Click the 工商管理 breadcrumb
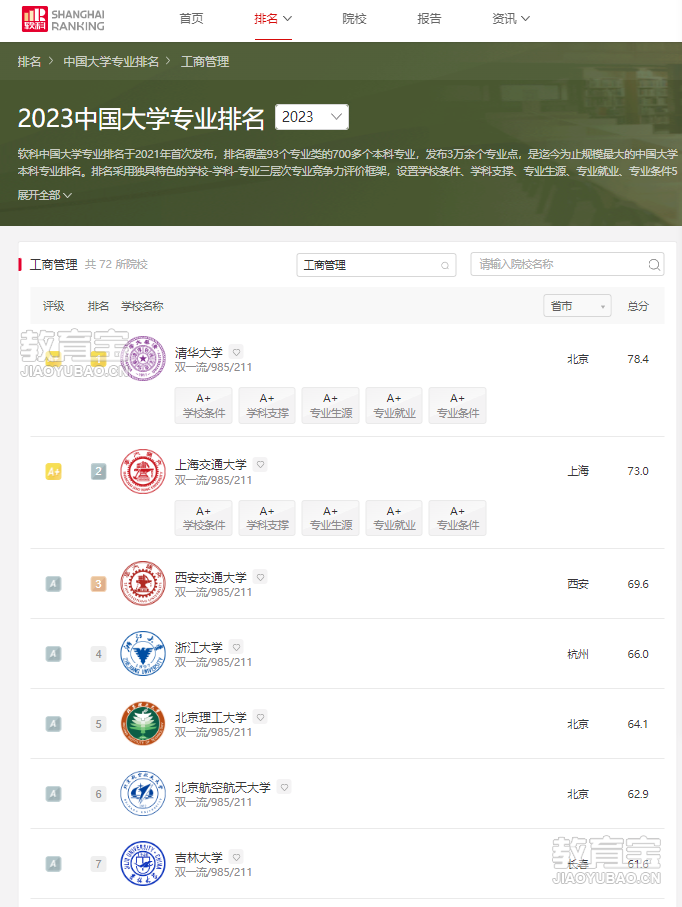The width and height of the screenshot is (682, 907). tap(205, 61)
